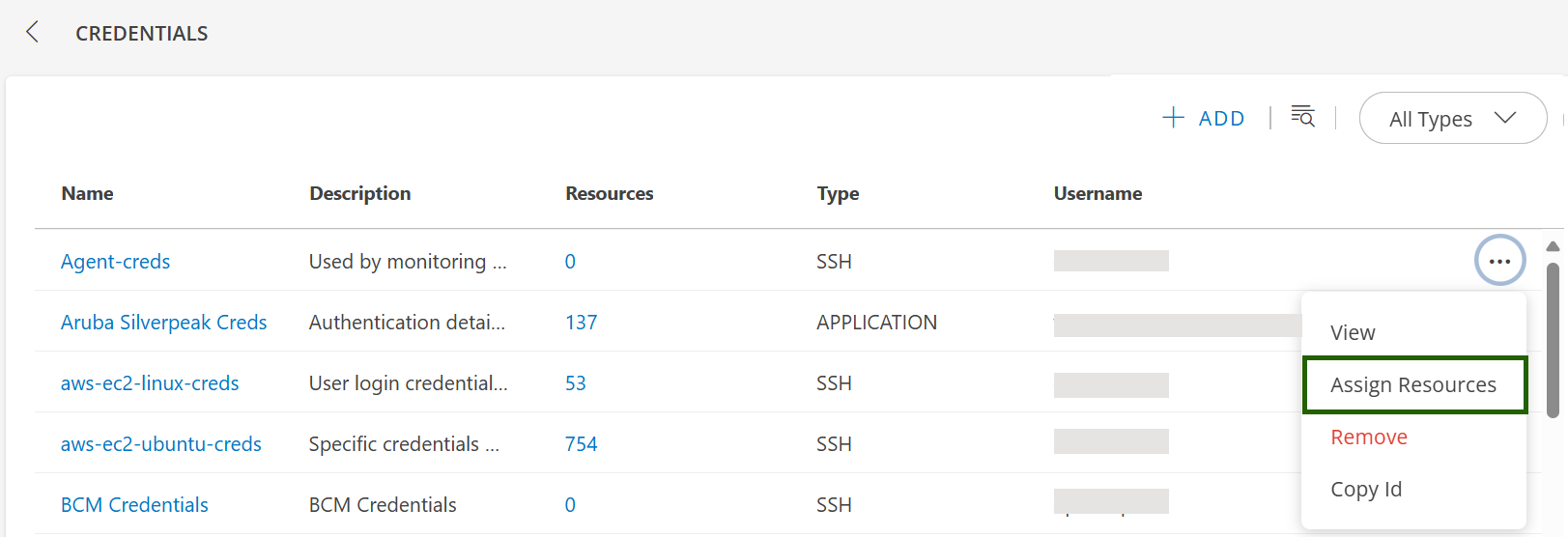1568x537 pixels.
Task: Click the 754 resources count link
Action: pos(582,444)
